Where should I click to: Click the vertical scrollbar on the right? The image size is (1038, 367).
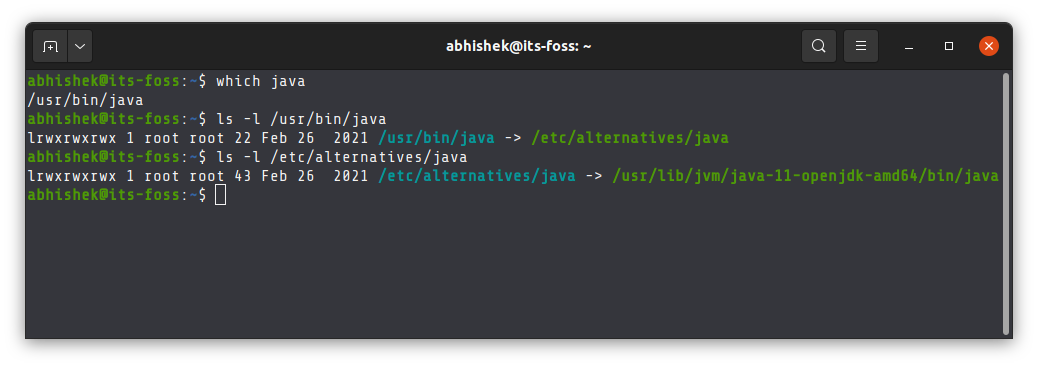tap(1006, 203)
